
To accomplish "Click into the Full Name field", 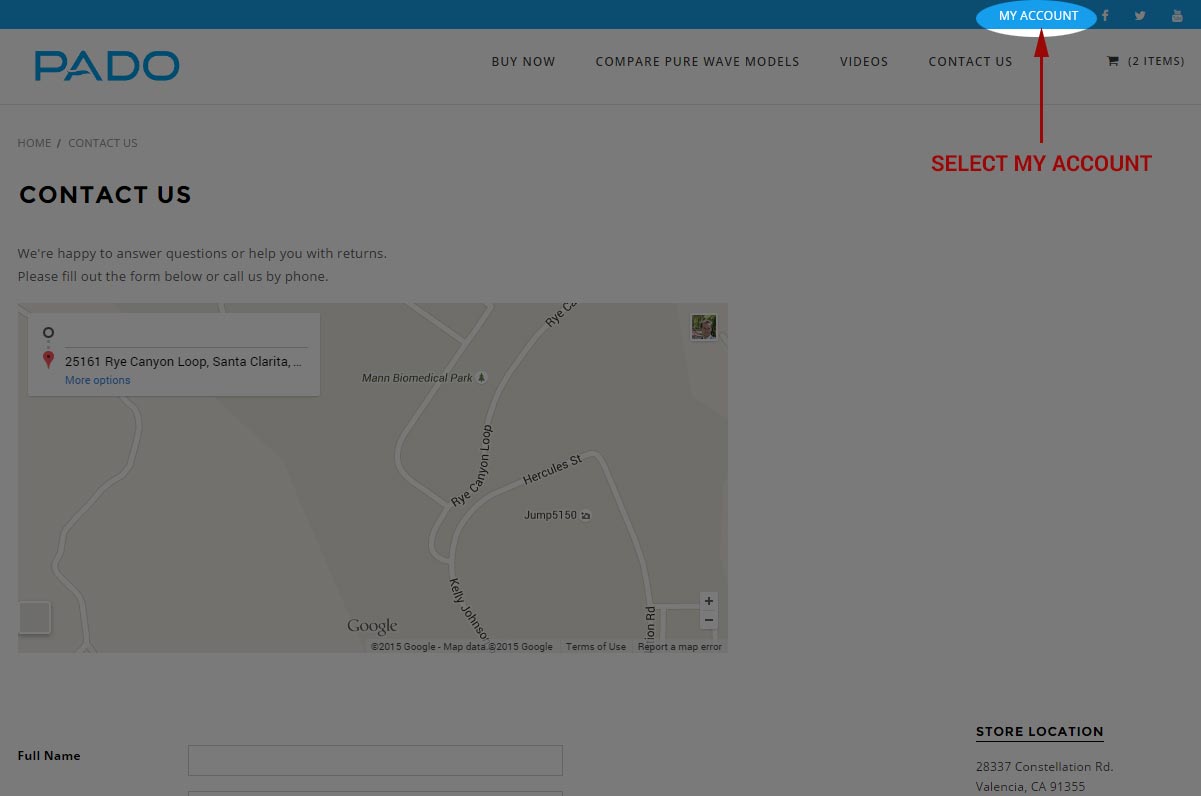I will 375,760.
